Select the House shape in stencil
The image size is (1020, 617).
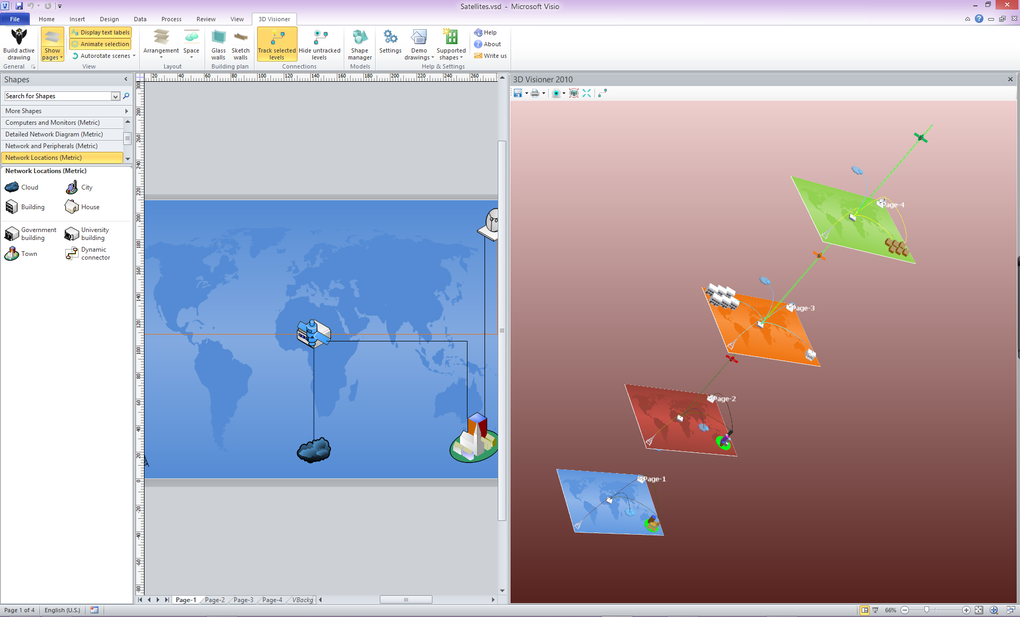(82, 207)
